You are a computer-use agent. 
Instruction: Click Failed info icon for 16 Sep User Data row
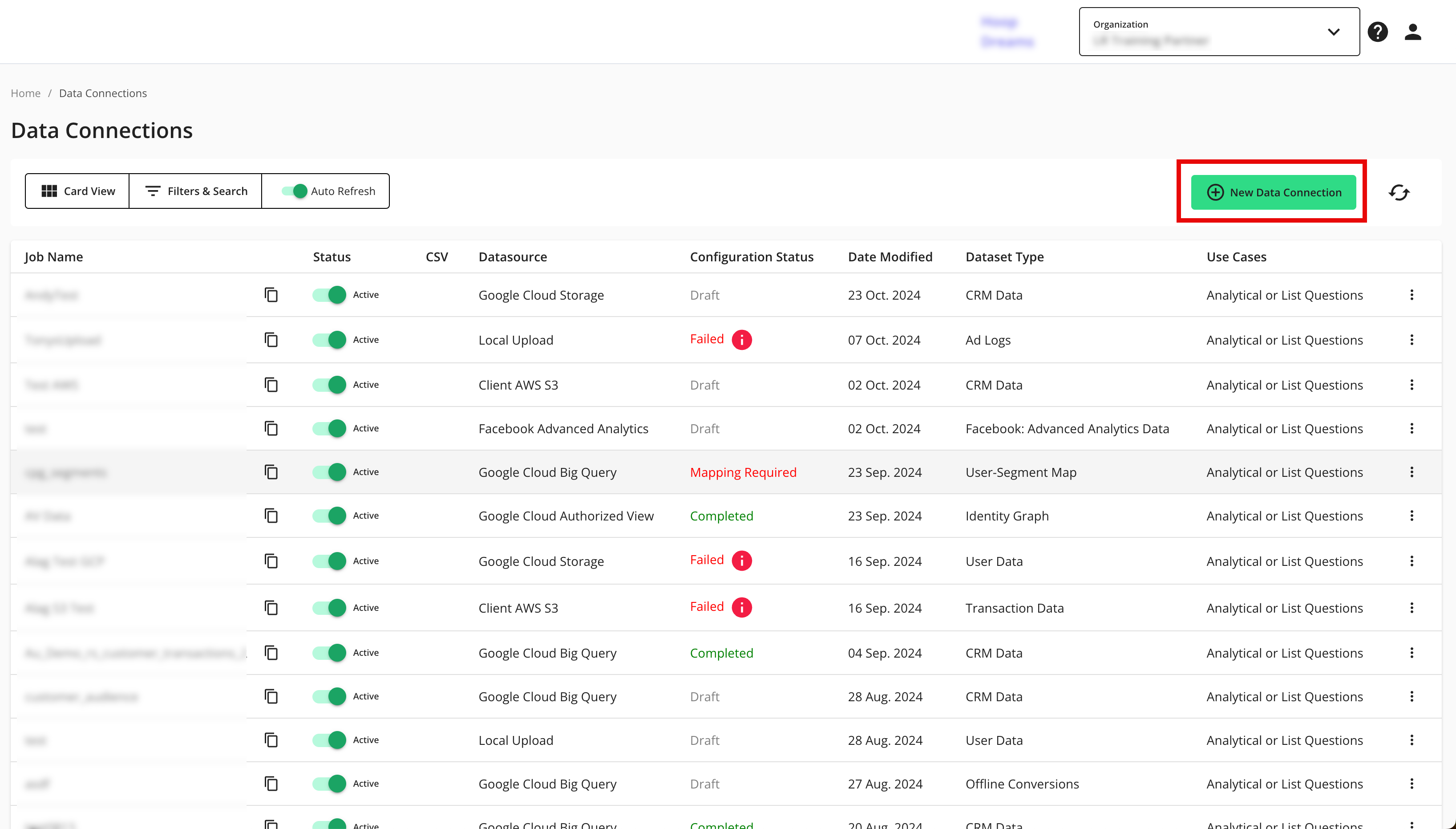pyautogui.click(x=741, y=561)
